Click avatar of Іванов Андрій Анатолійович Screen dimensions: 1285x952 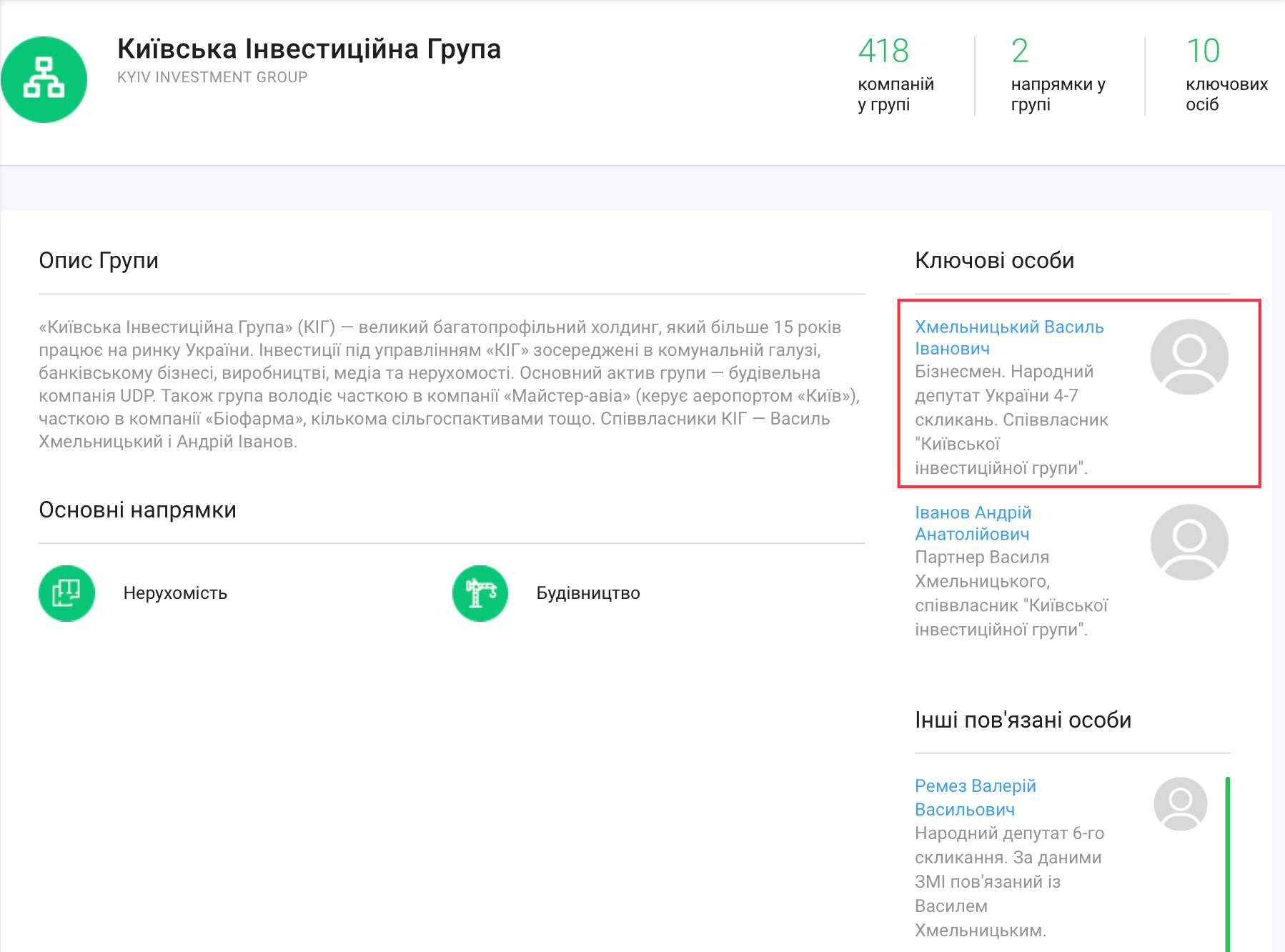[x=1189, y=542]
